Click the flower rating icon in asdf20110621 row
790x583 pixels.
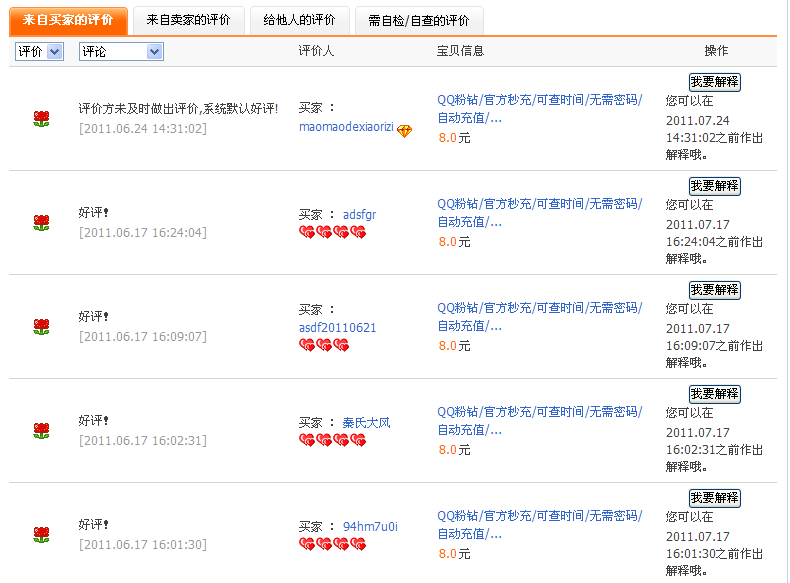41,327
